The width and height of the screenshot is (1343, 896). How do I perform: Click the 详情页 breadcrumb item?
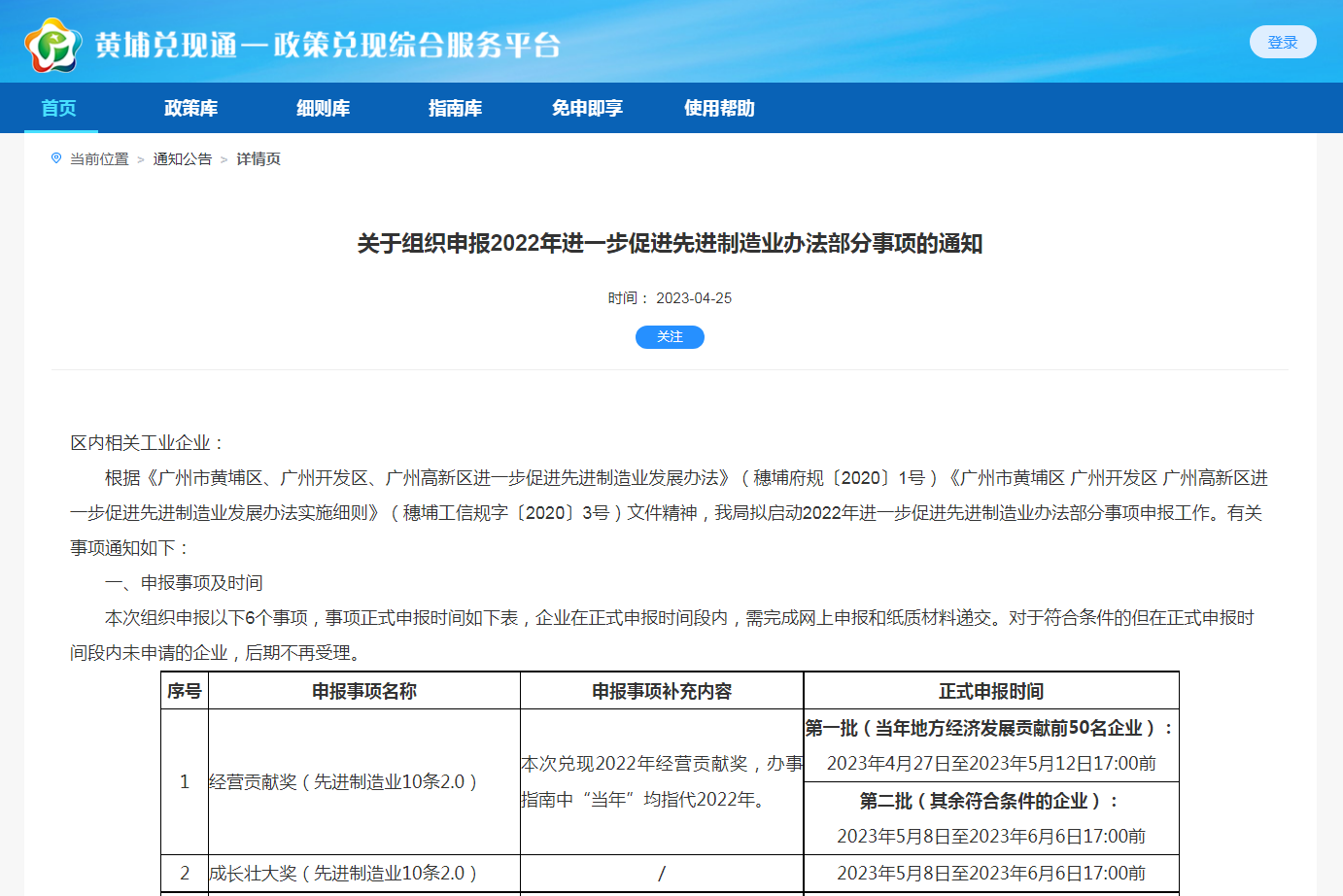point(258,159)
